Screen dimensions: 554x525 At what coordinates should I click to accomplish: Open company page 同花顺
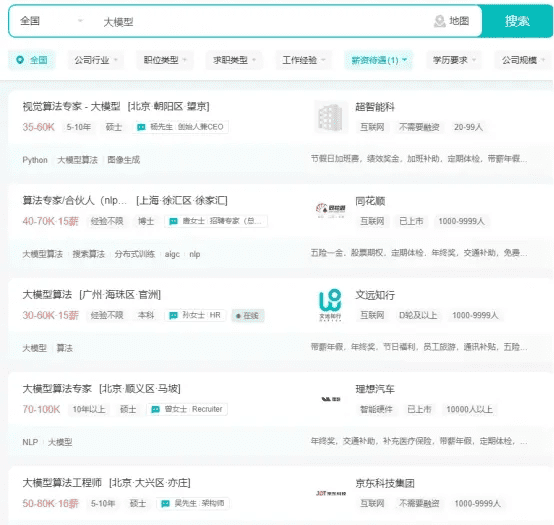click(370, 201)
